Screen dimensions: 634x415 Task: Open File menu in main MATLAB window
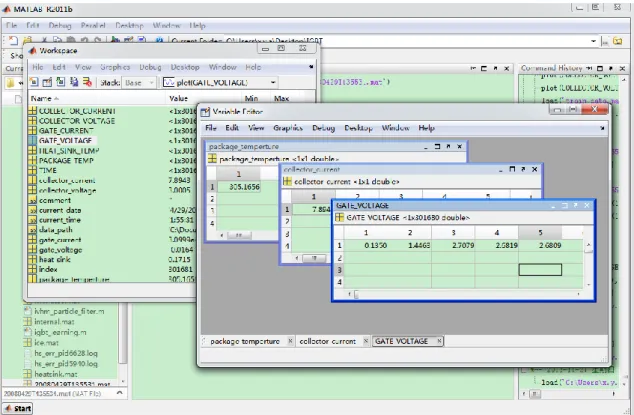coord(11,25)
